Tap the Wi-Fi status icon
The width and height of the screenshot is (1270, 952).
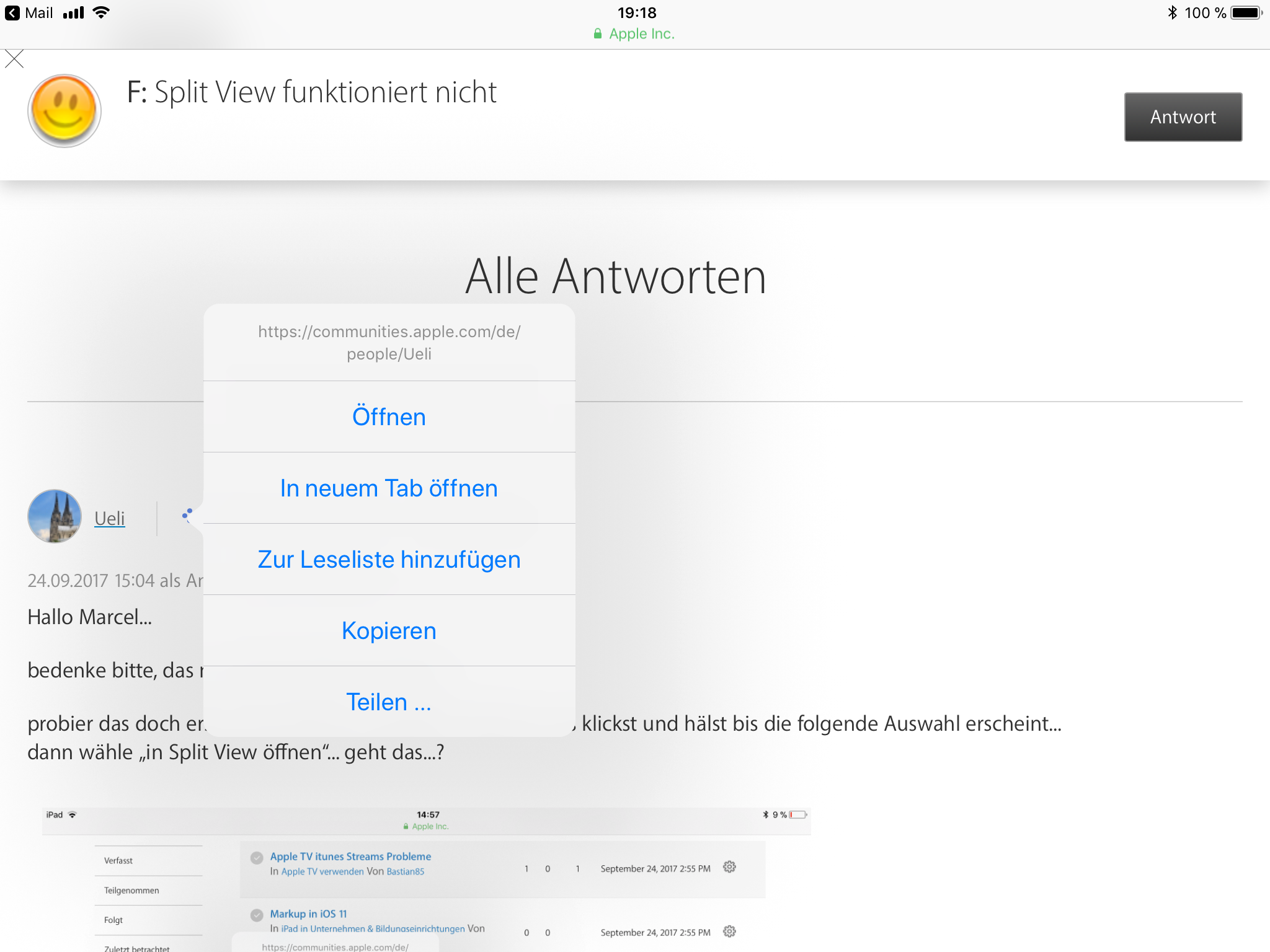click(x=101, y=13)
